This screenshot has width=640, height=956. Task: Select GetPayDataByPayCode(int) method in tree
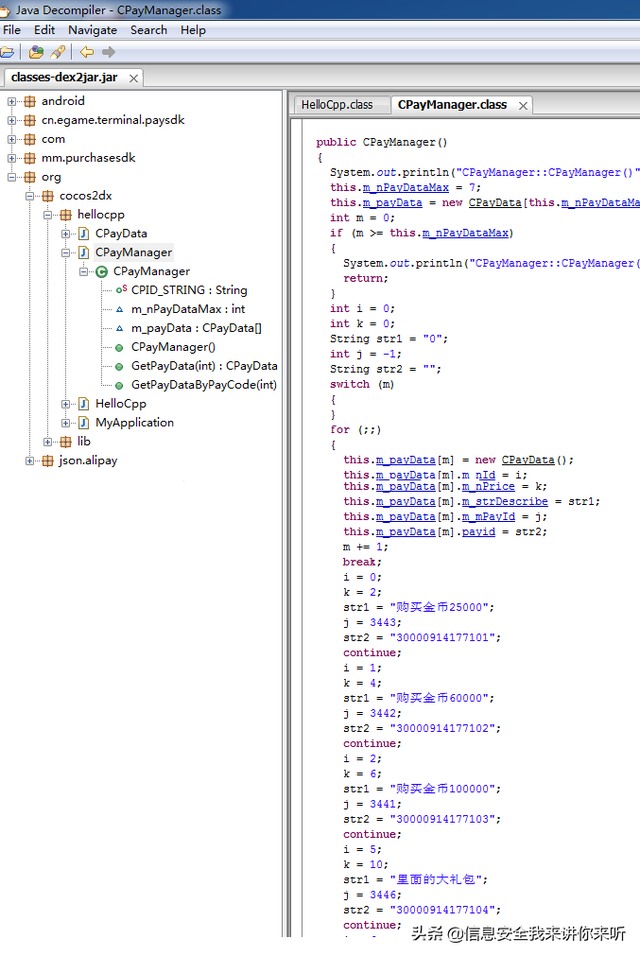204,385
